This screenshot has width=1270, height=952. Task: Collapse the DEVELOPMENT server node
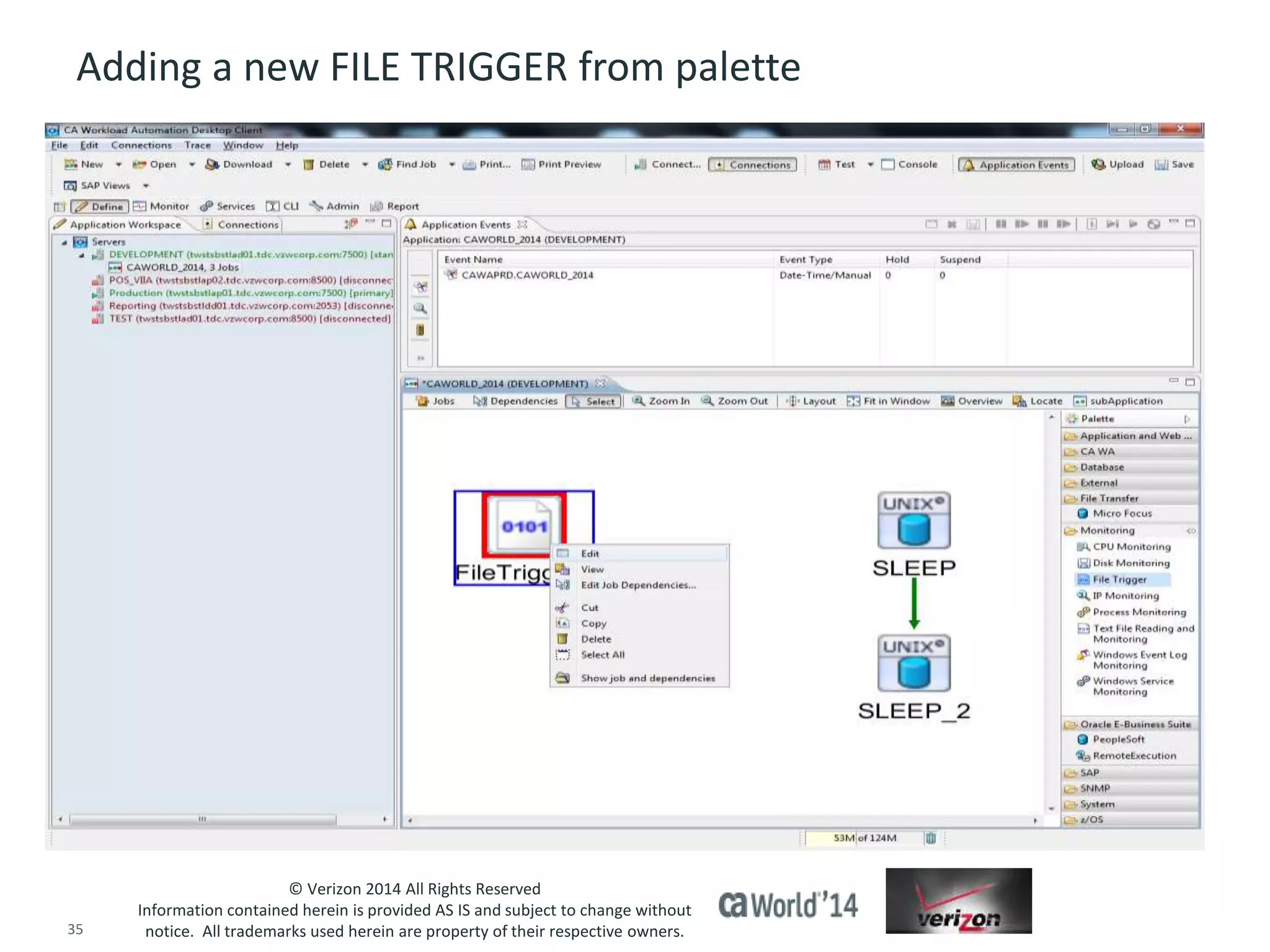click(x=81, y=255)
